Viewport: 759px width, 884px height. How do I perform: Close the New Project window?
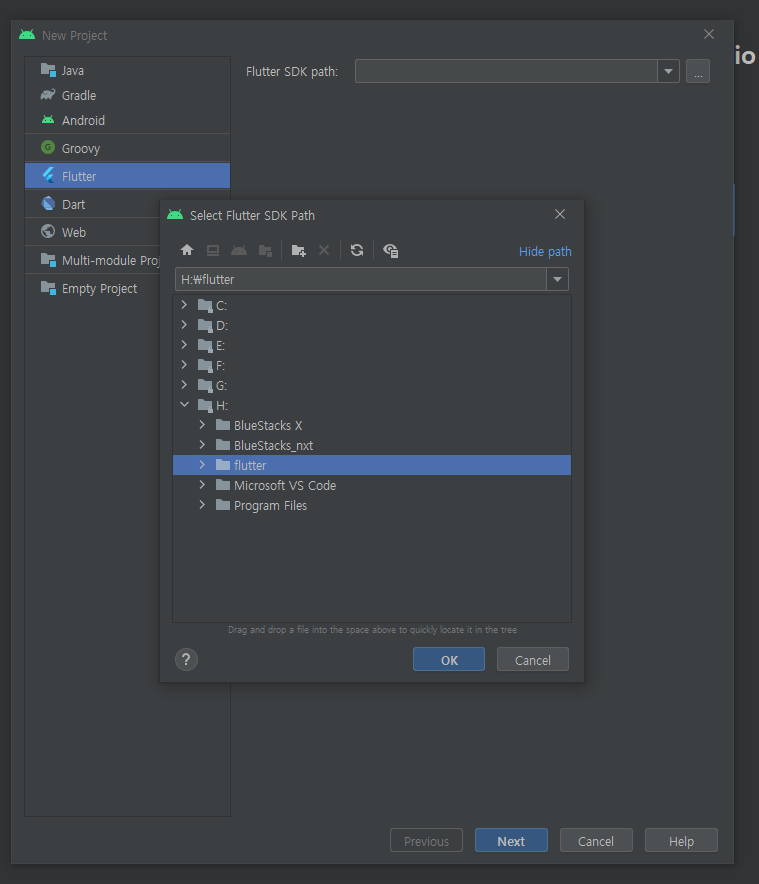pyautogui.click(x=709, y=34)
